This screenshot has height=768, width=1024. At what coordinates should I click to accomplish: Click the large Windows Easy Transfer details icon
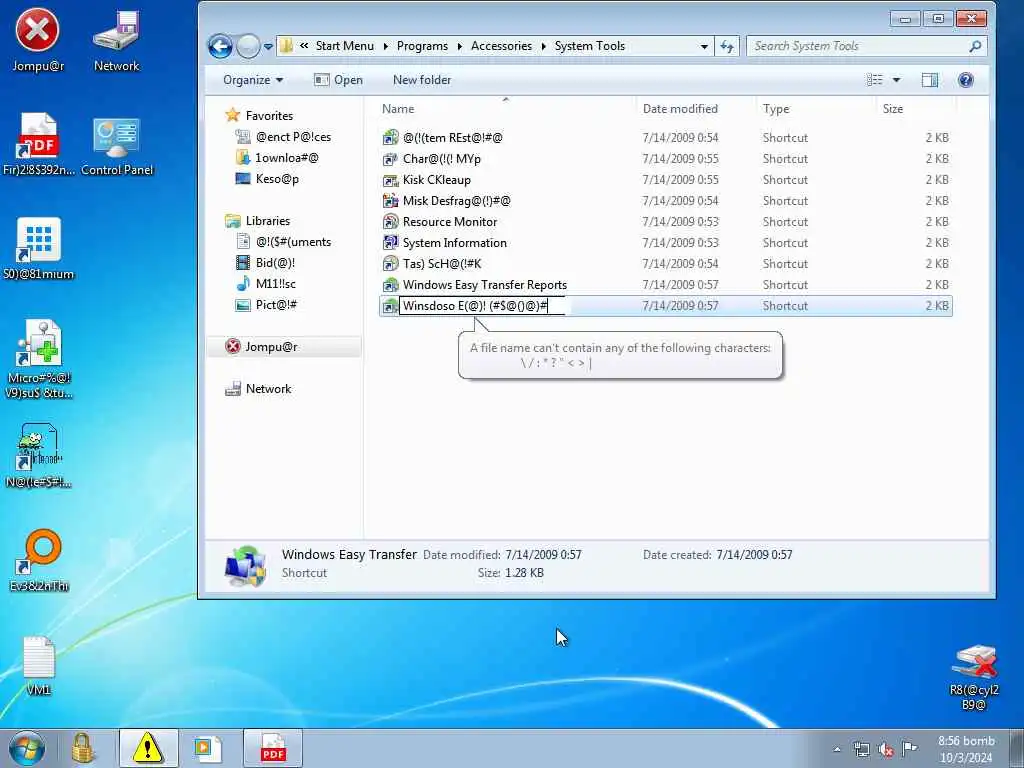pos(246,566)
